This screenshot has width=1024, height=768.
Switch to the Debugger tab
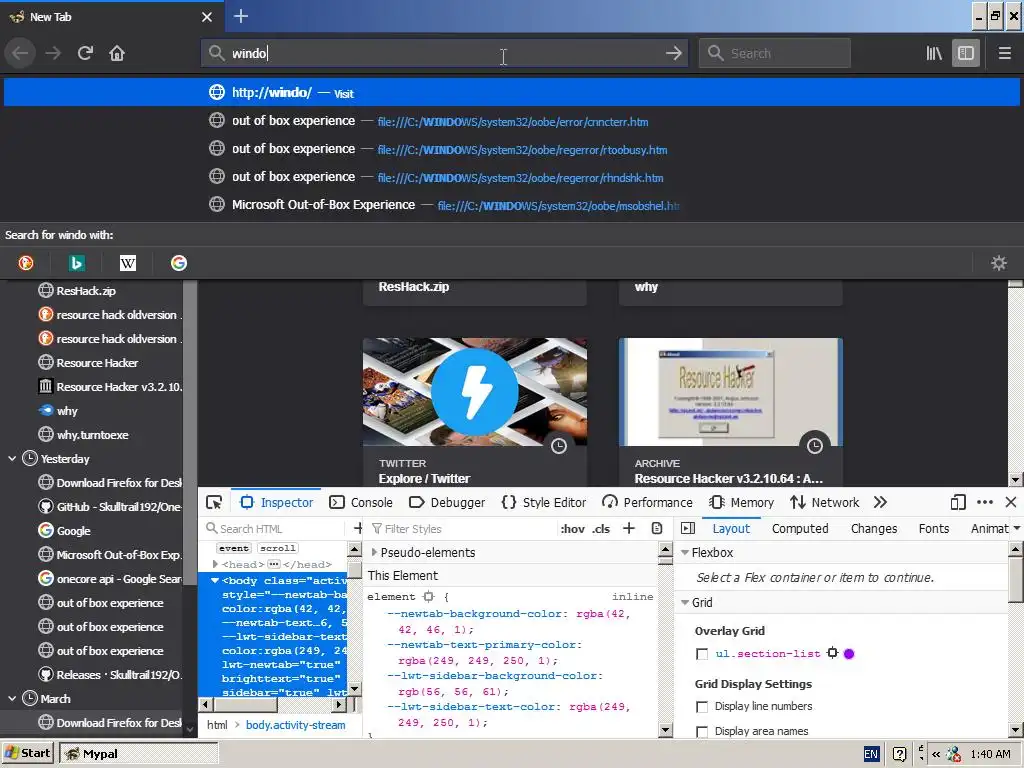click(447, 502)
